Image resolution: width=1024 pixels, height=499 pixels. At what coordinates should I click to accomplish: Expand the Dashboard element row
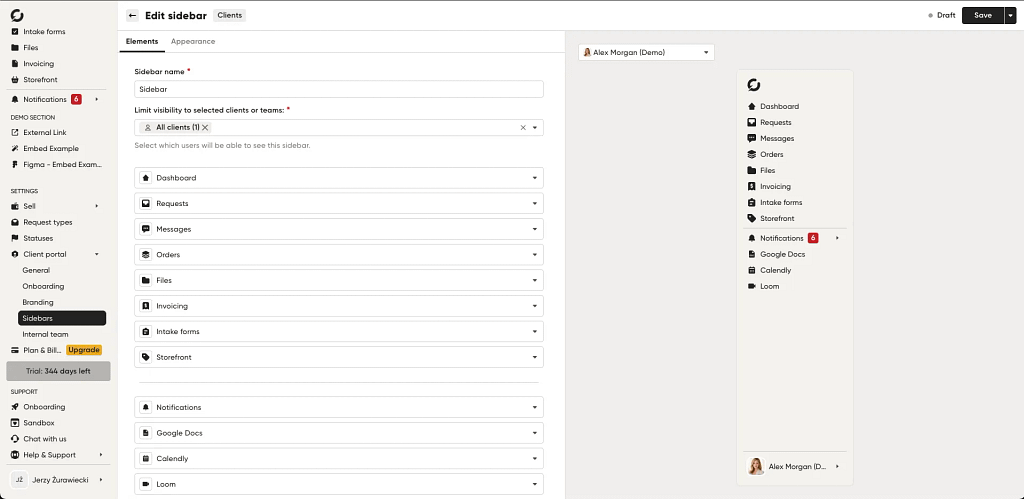pos(534,178)
